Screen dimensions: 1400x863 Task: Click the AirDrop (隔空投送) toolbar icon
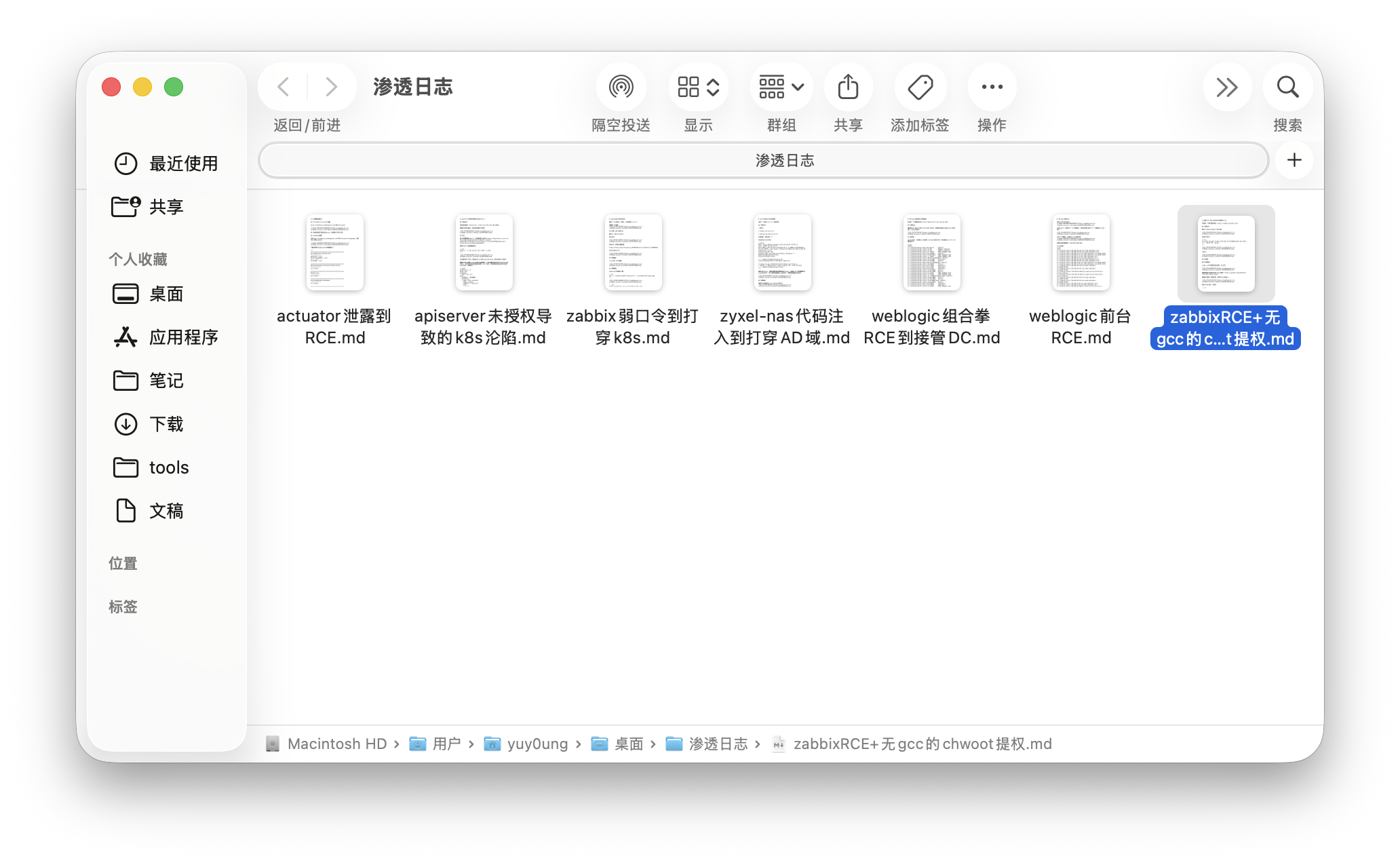click(x=621, y=87)
